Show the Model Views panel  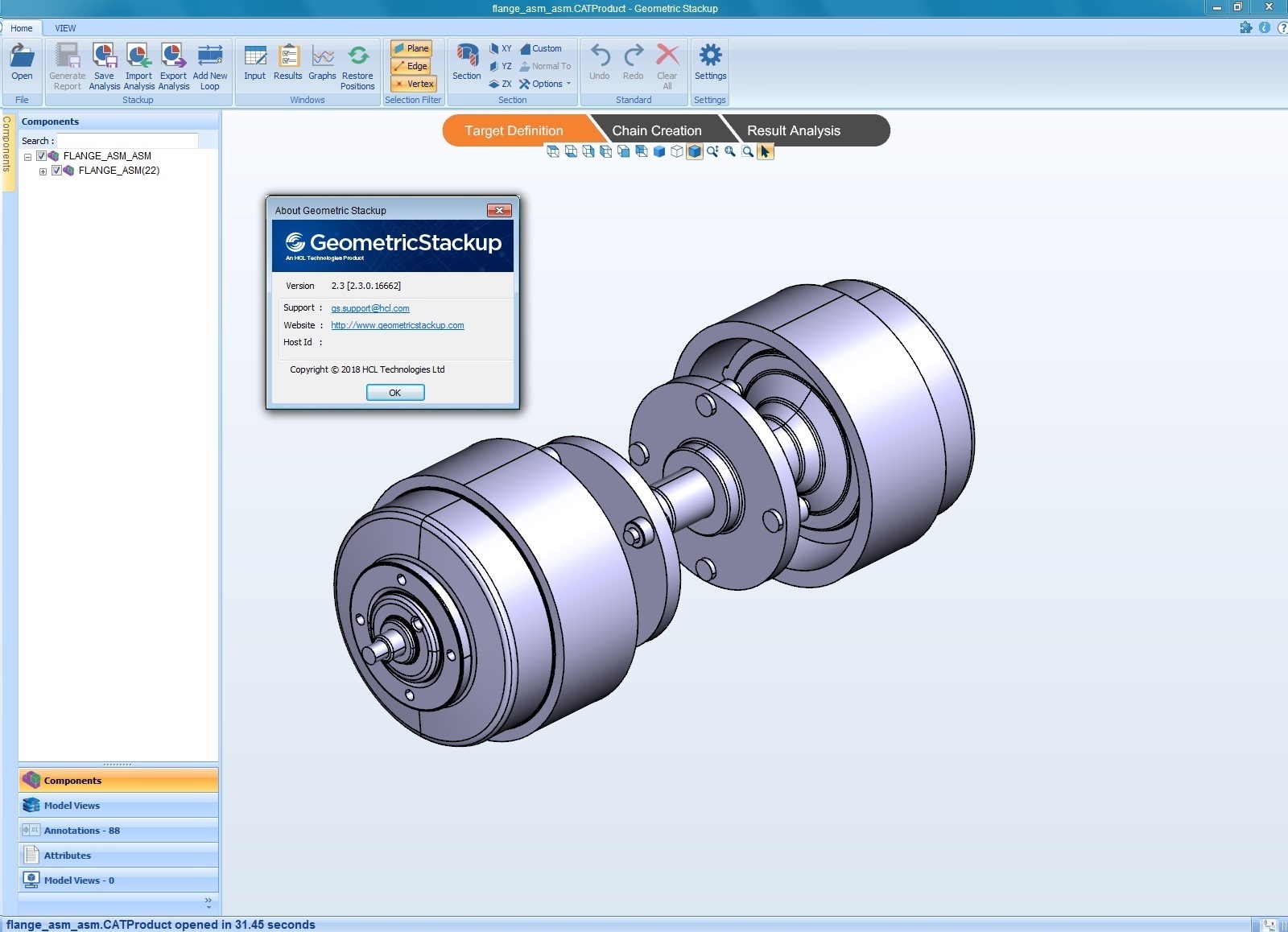click(x=118, y=806)
